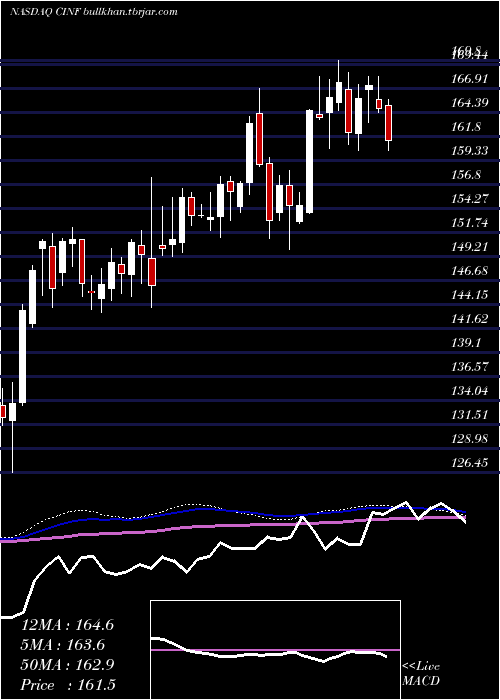Click the NASDAQ CINF bullkhan.tbrjar.com title text
Image resolution: width=500 pixels, height=700 pixels.
click(x=93, y=12)
